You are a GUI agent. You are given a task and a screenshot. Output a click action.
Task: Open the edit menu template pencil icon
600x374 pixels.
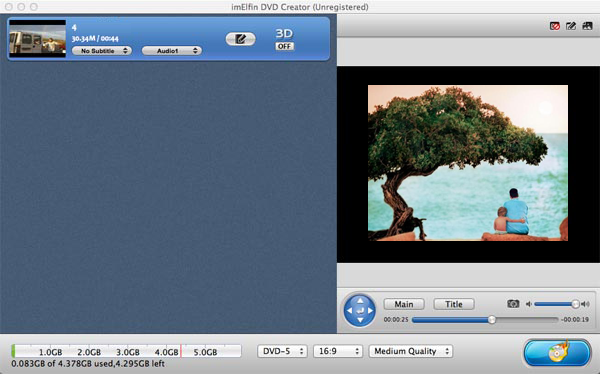click(571, 26)
